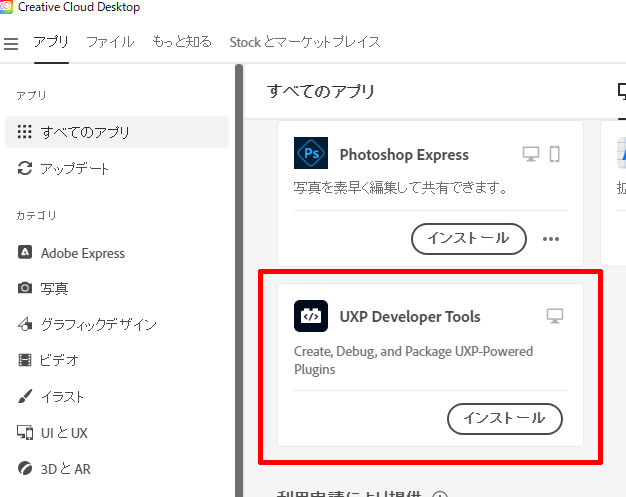Open the もっと知る tab
The height and width of the screenshot is (497, 626).
[182, 42]
